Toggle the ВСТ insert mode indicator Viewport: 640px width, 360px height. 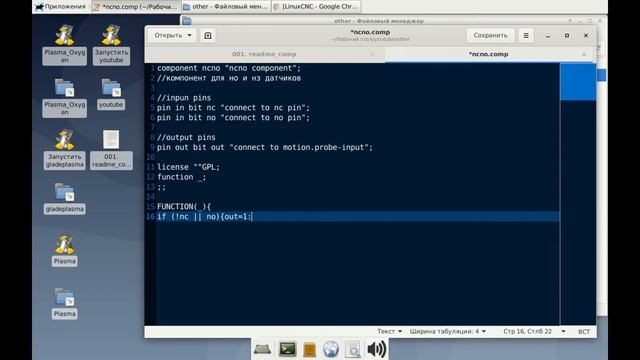[x=584, y=331]
